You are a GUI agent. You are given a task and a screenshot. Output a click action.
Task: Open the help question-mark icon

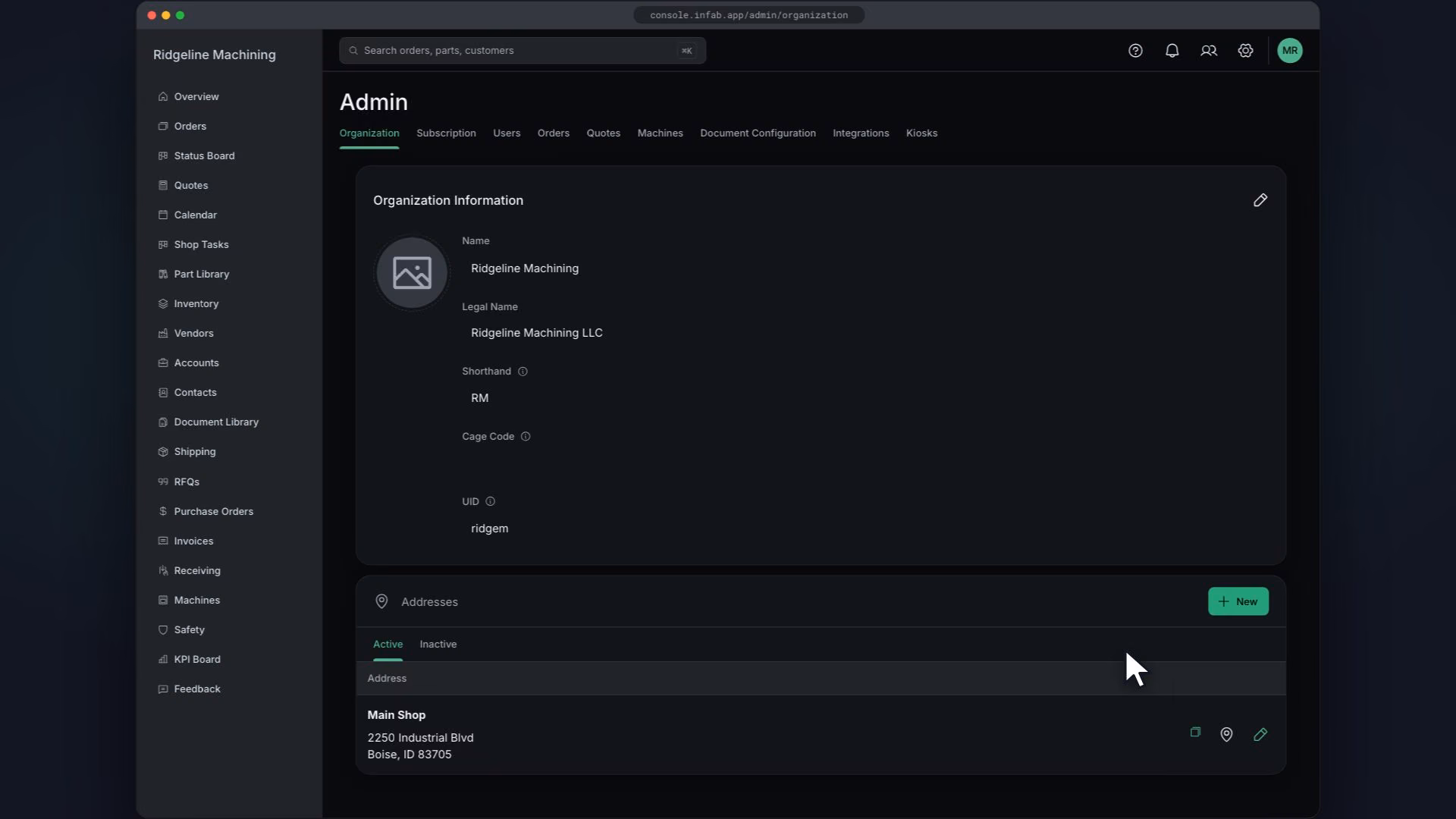[x=1135, y=51]
